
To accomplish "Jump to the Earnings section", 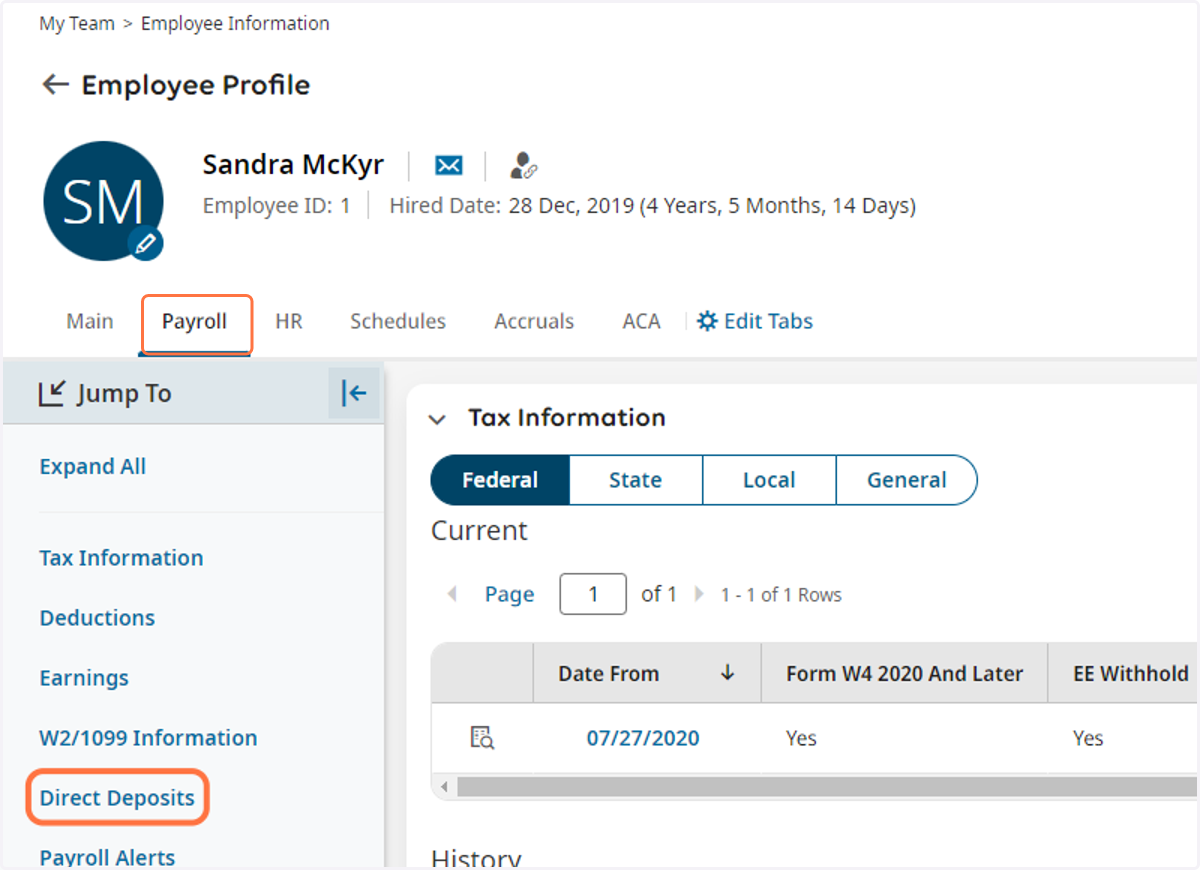I will click(84, 678).
